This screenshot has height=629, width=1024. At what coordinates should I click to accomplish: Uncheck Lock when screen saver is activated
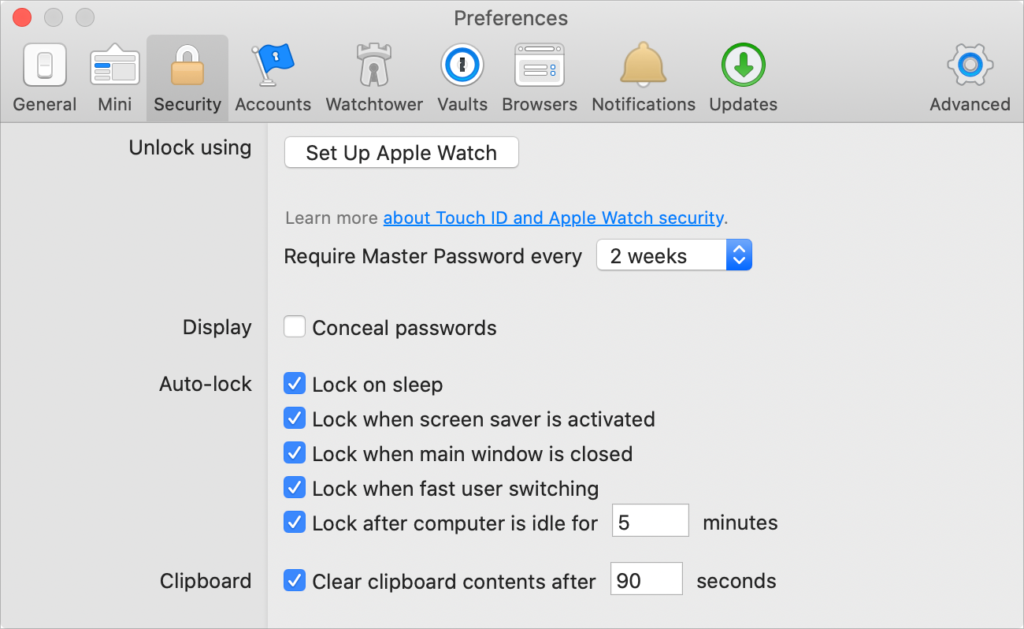pos(294,419)
